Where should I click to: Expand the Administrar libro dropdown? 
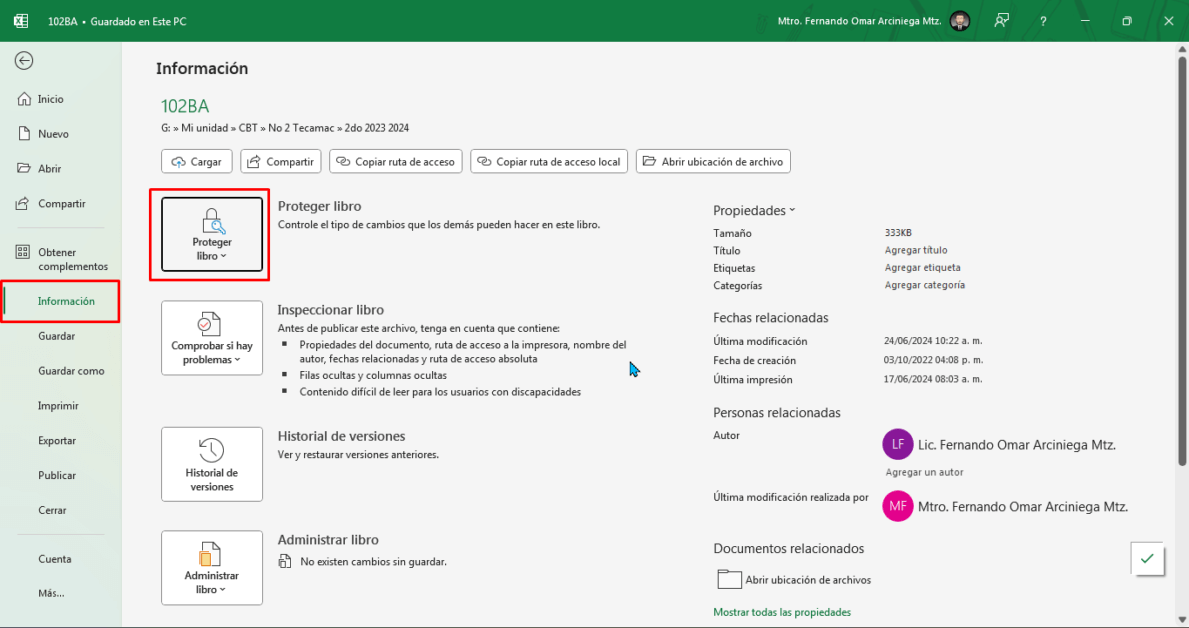click(x=212, y=567)
